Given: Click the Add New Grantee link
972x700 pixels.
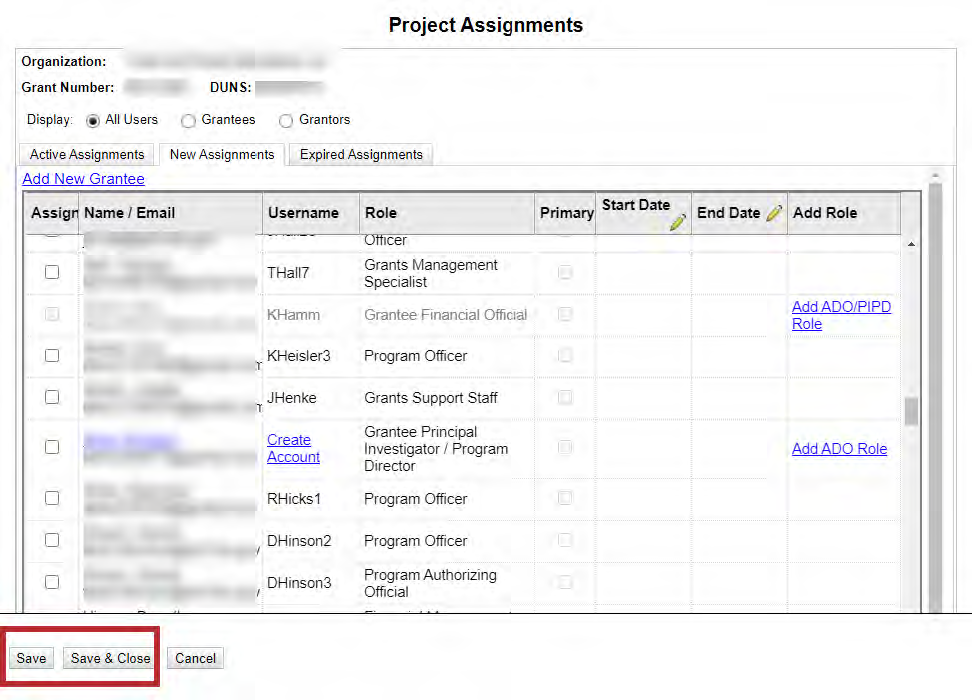Looking at the screenshot, I should (x=83, y=179).
